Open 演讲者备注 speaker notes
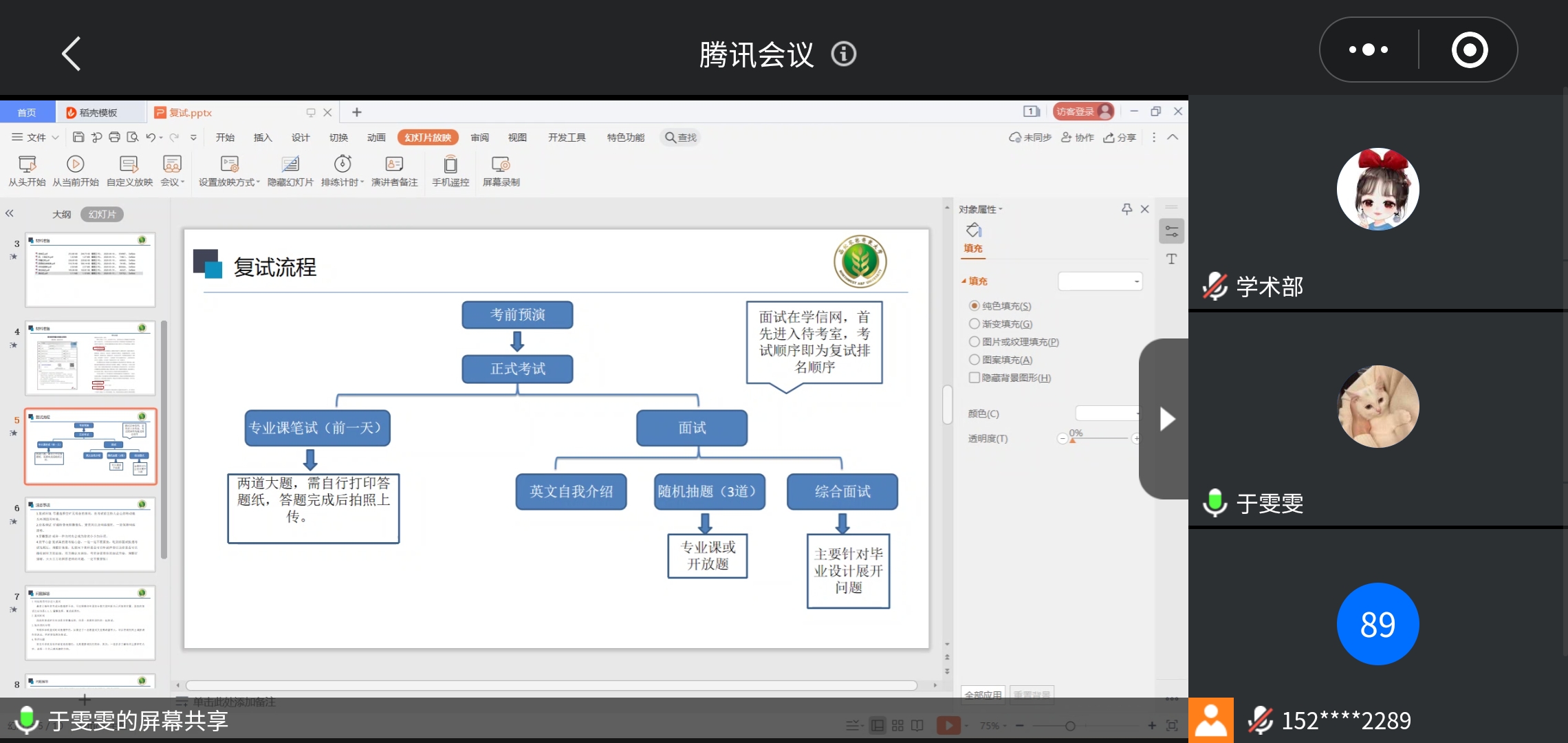Image resolution: width=1568 pixels, height=743 pixels. (x=394, y=164)
